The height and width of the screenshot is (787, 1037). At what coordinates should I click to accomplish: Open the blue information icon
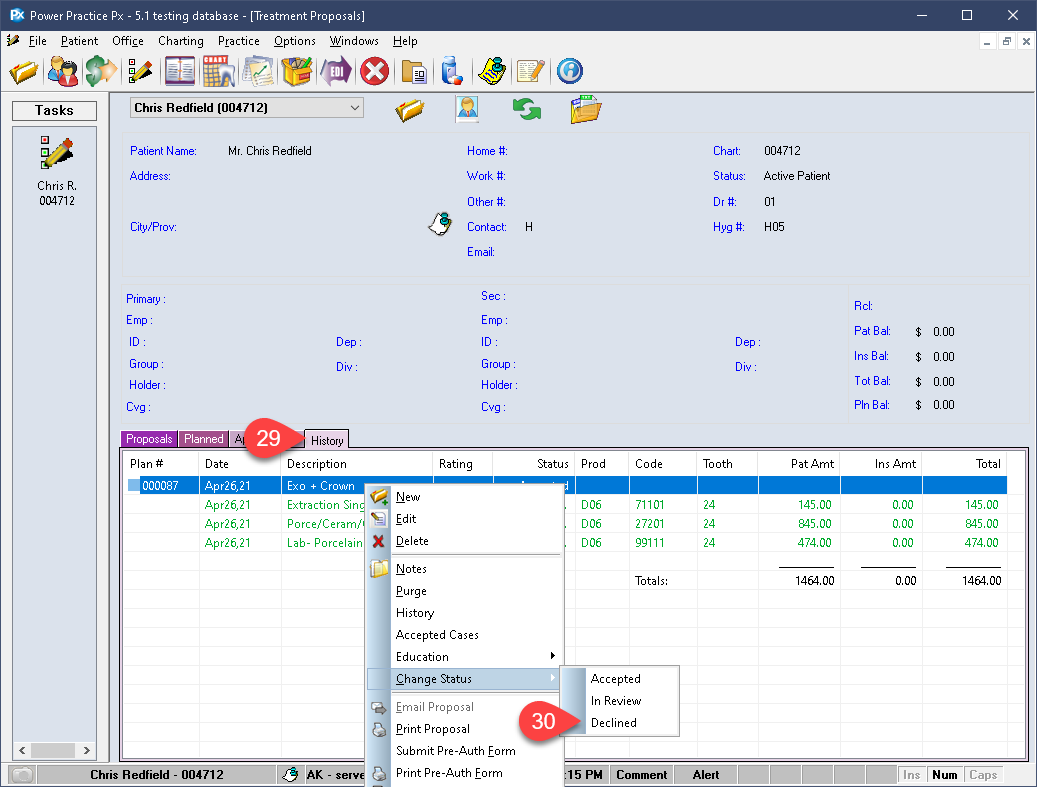(x=569, y=71)
